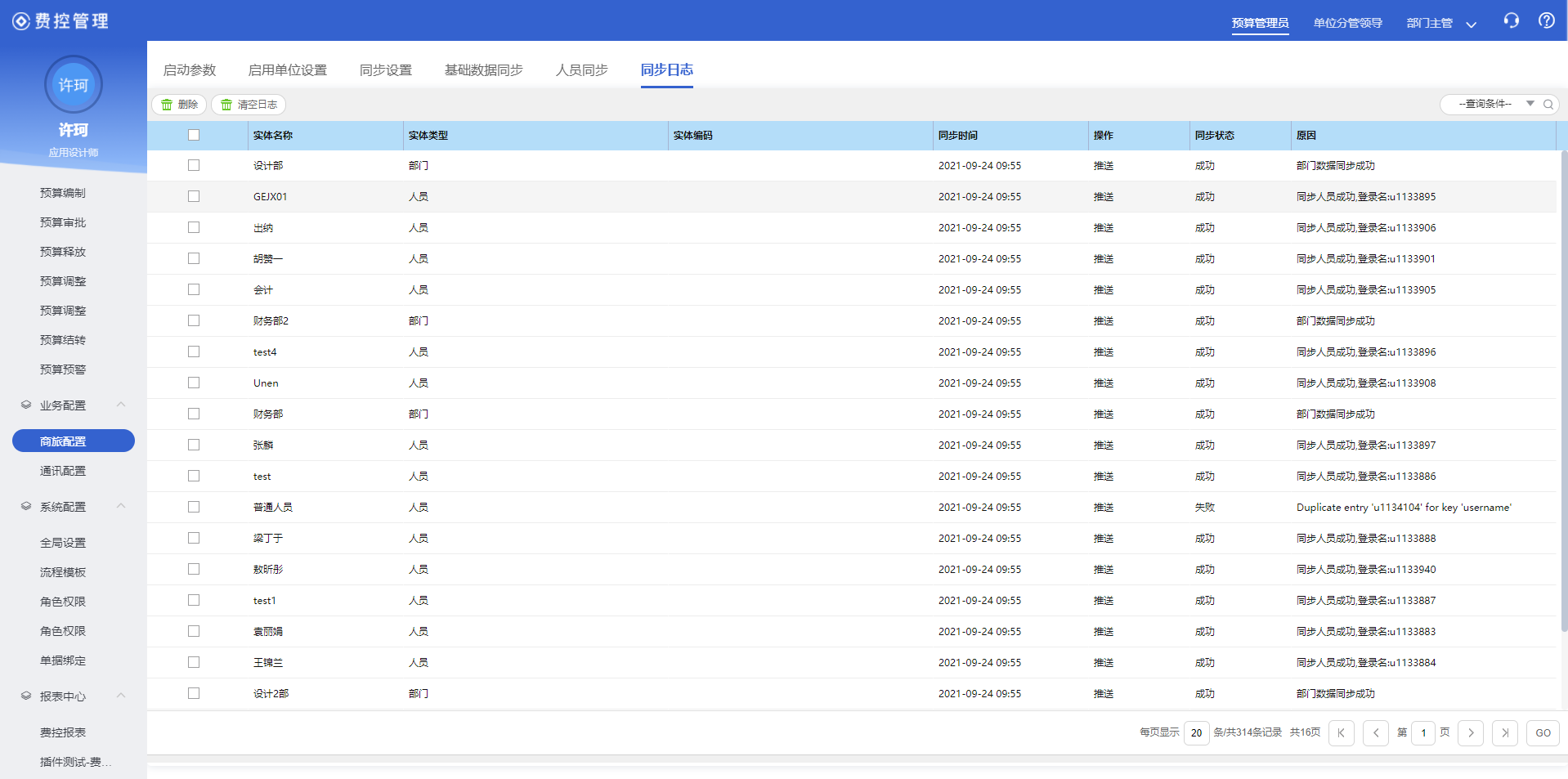Switch to 预算管理员 role

(x=1260, y=23)
